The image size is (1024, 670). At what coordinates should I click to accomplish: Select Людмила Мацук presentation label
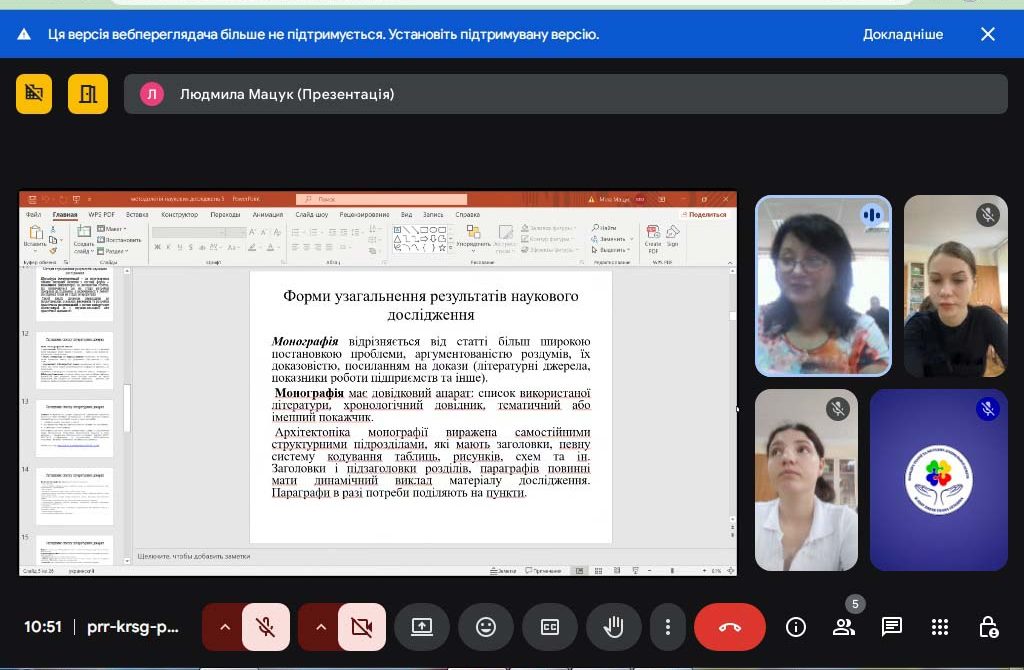pos(286,94)
